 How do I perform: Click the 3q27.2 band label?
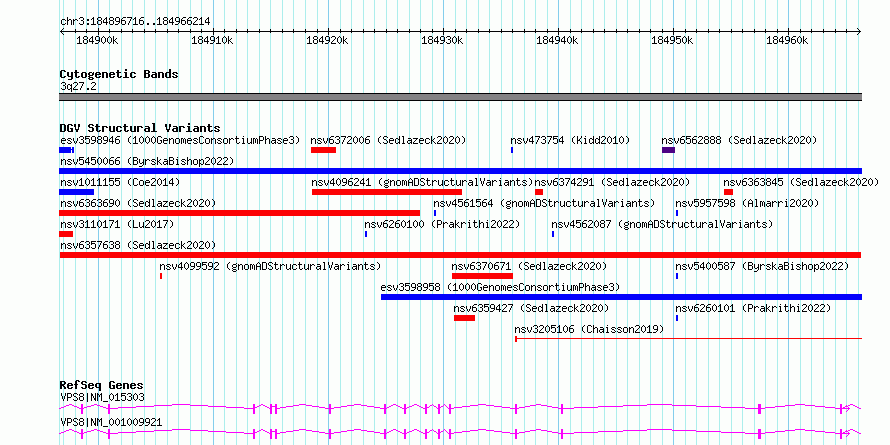point(78,86)
